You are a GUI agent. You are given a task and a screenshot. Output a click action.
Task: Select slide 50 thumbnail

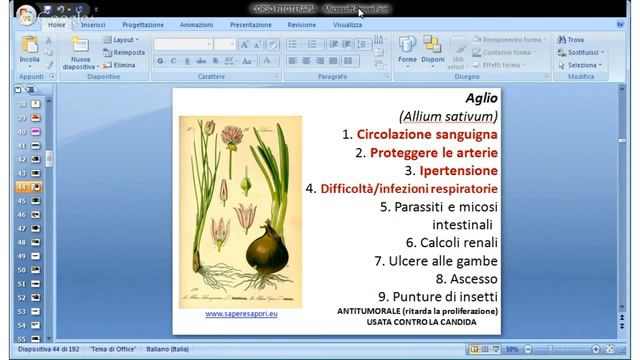tap(36, 270)
